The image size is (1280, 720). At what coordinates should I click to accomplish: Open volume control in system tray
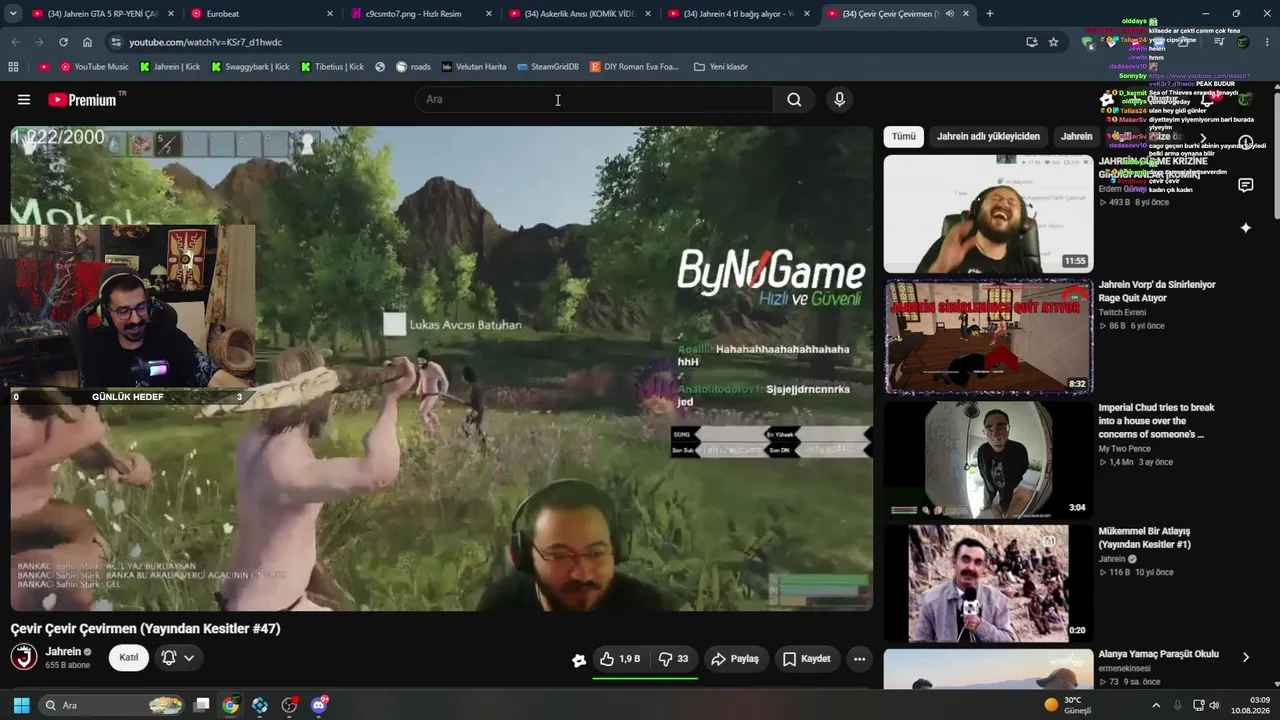click(1215, 705)
